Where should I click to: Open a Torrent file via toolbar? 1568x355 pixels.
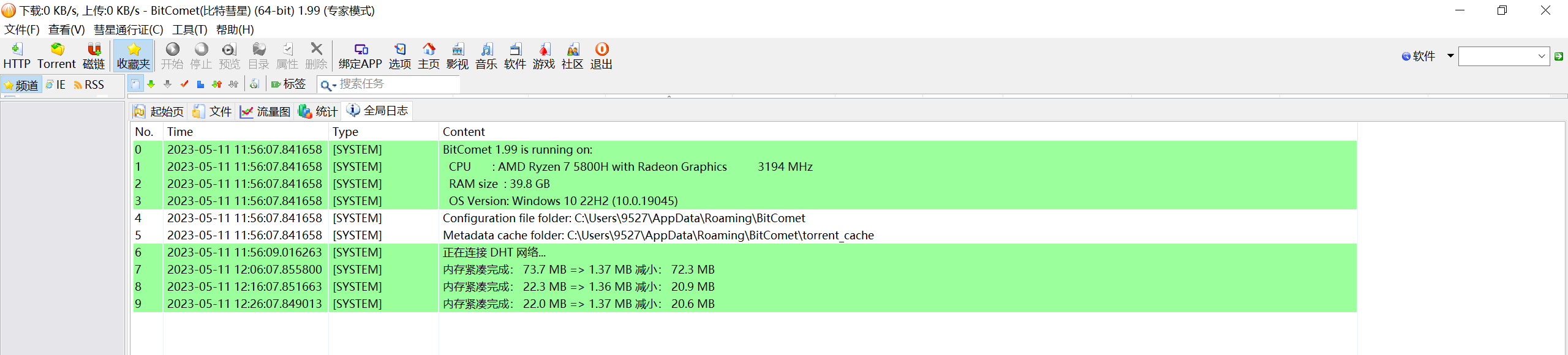tap(56, 56)
